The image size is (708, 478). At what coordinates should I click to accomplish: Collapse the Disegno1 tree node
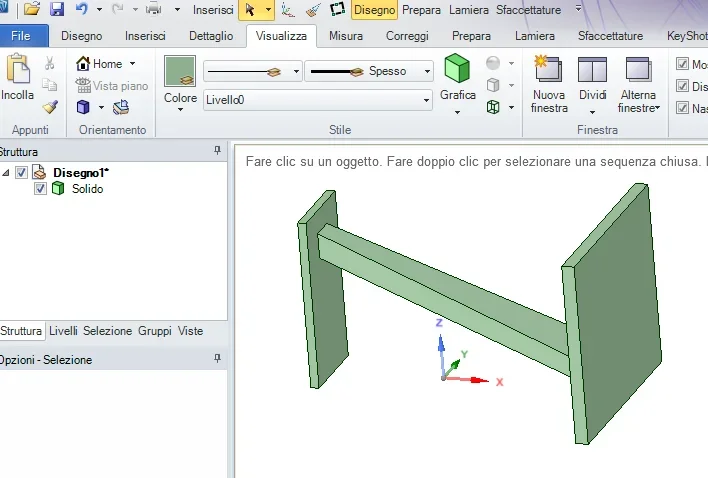tap(7, 172)
